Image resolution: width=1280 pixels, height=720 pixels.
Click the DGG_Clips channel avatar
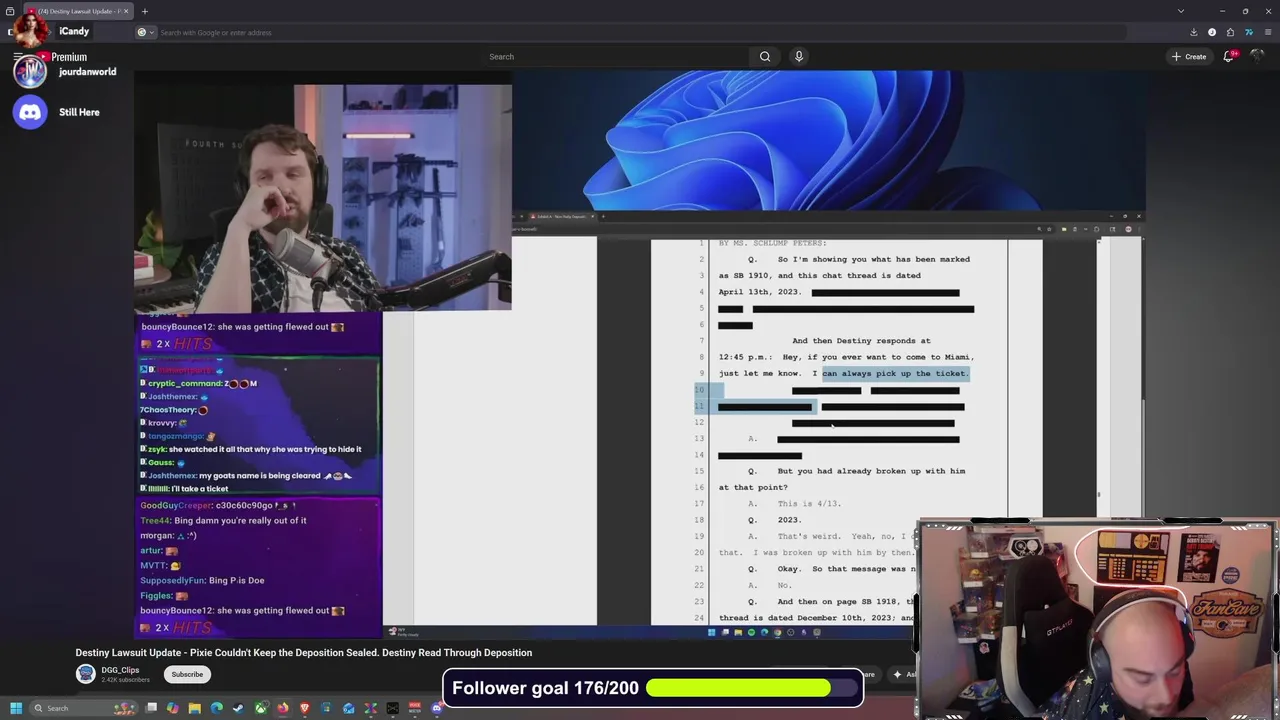86,674
